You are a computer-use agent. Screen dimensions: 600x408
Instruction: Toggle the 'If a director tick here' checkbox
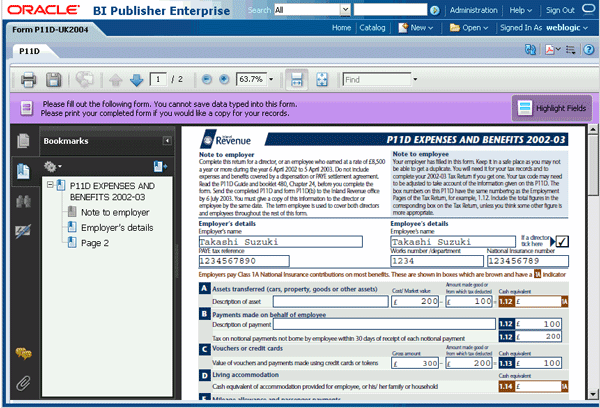[x=562, y=242]
